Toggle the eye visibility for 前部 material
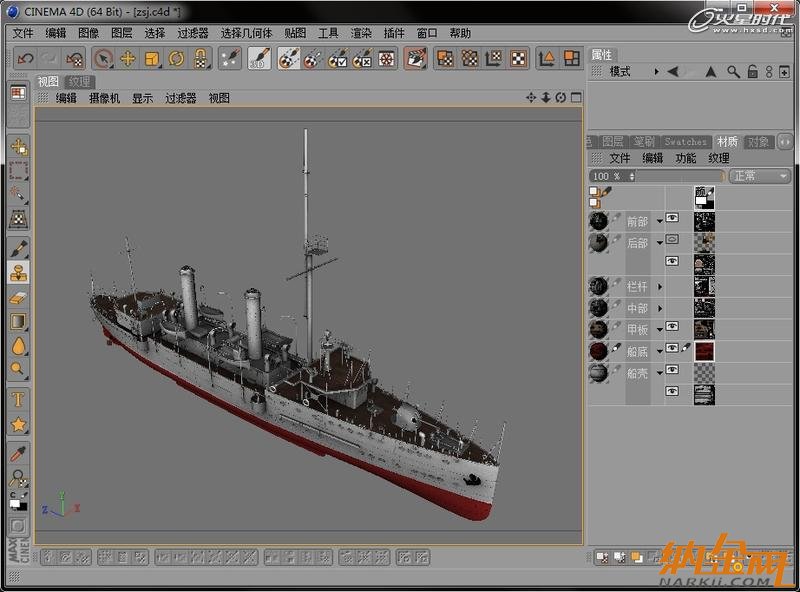Screen dimensions: 800x592 673,217
